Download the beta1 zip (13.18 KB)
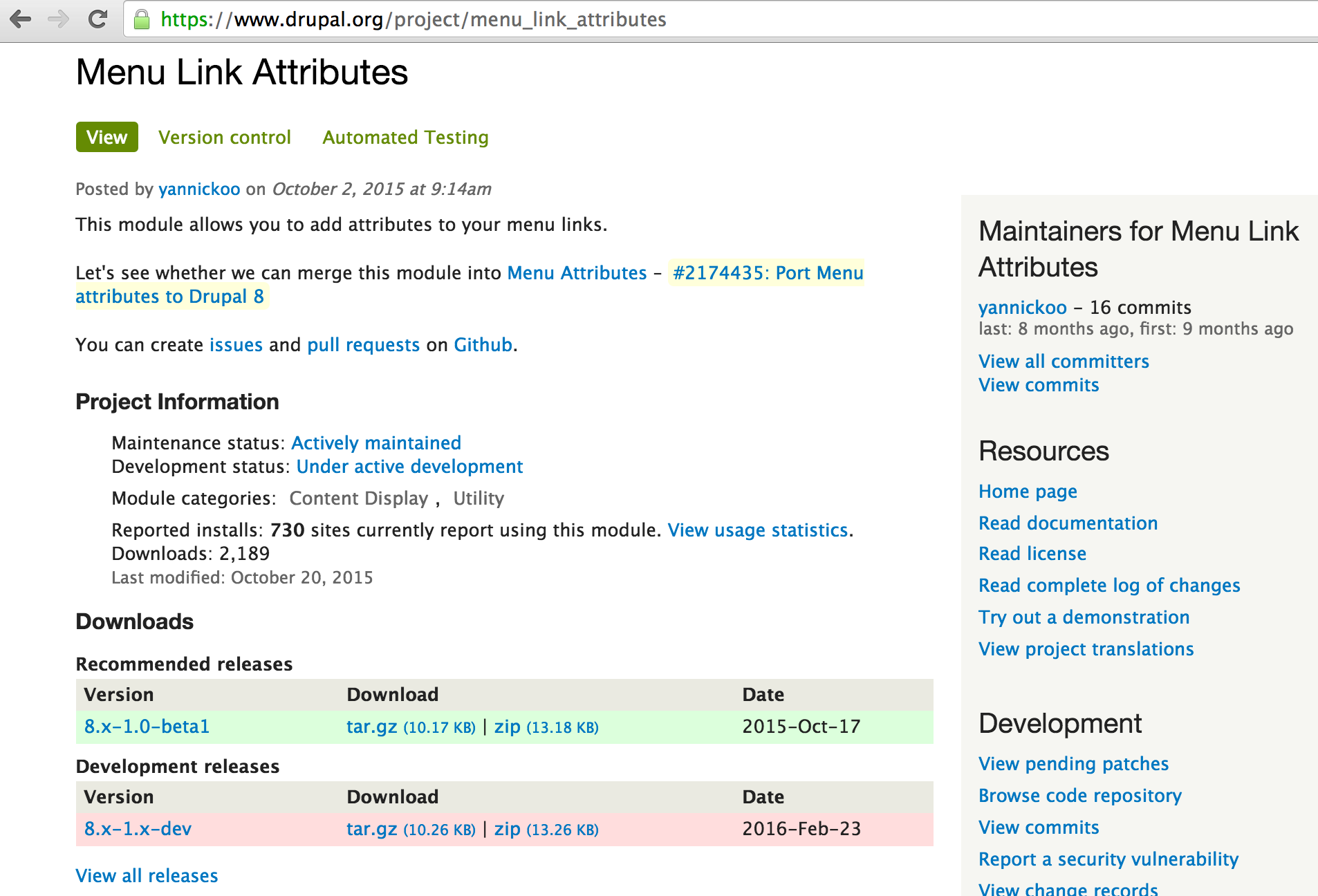This screenshot has height=896, width=1318. click(x=546, y=727)
